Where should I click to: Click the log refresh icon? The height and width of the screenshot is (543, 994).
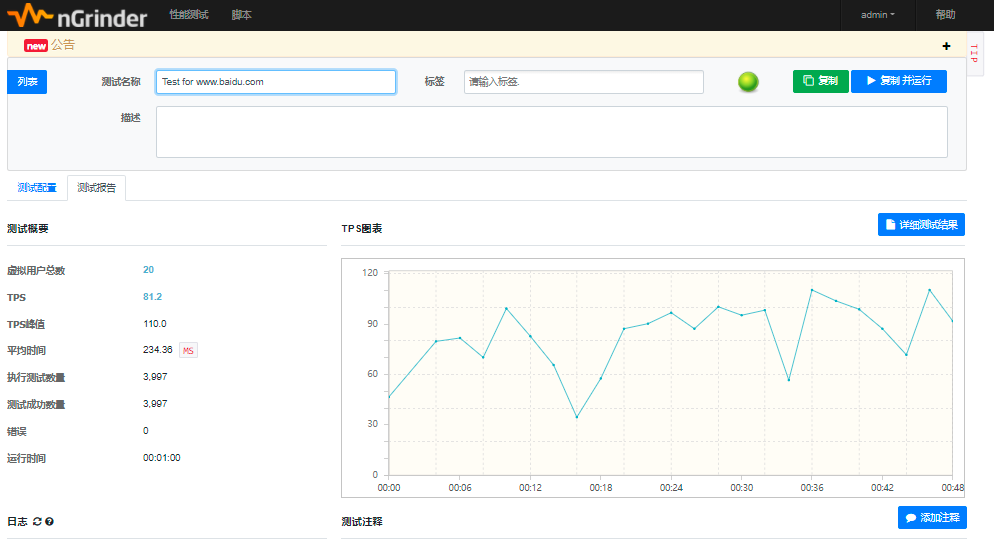pos(37,521)
